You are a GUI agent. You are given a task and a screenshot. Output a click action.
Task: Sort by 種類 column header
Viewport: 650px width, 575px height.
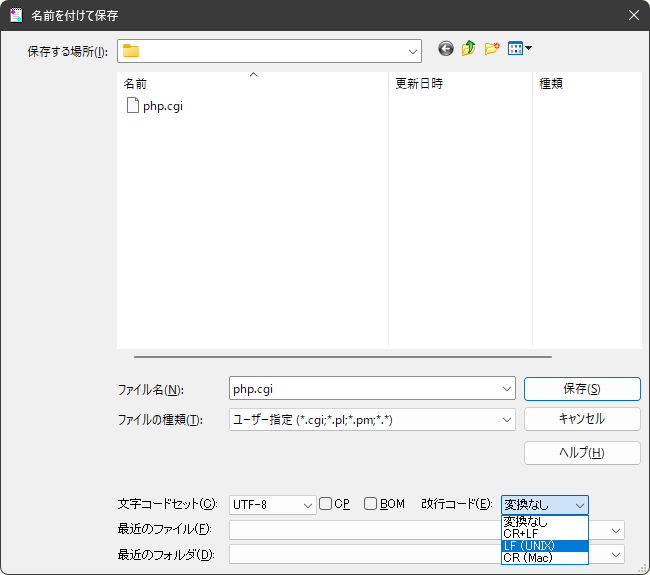pos(587,84)
